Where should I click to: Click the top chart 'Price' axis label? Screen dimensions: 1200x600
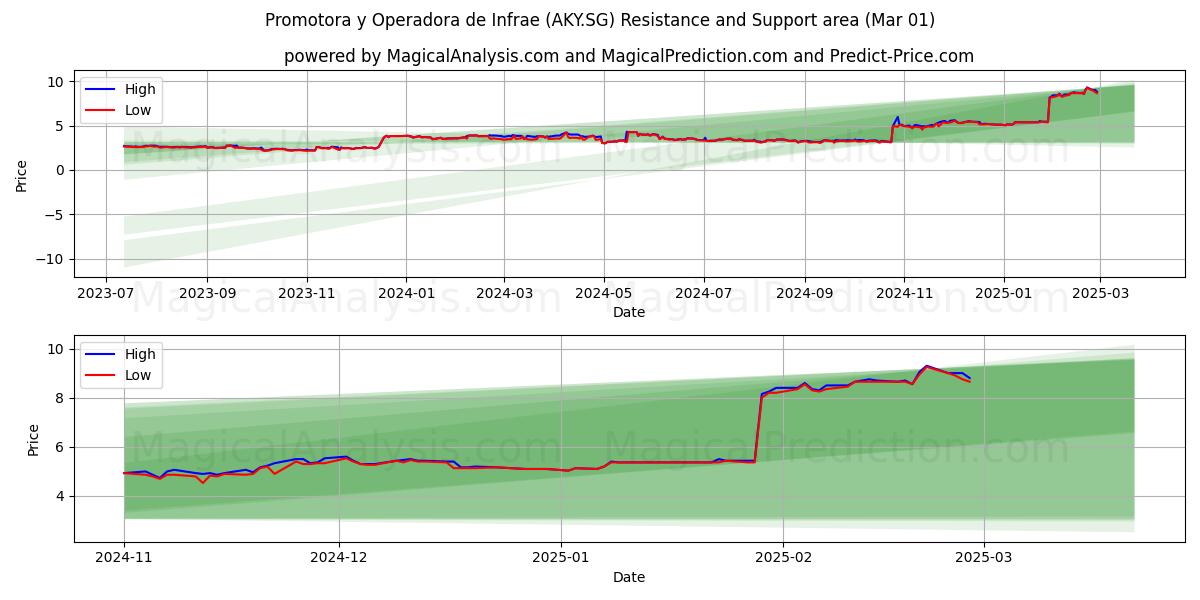[22, 173]
